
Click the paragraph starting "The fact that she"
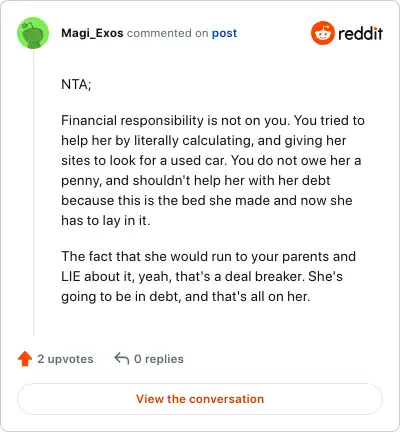209,276
